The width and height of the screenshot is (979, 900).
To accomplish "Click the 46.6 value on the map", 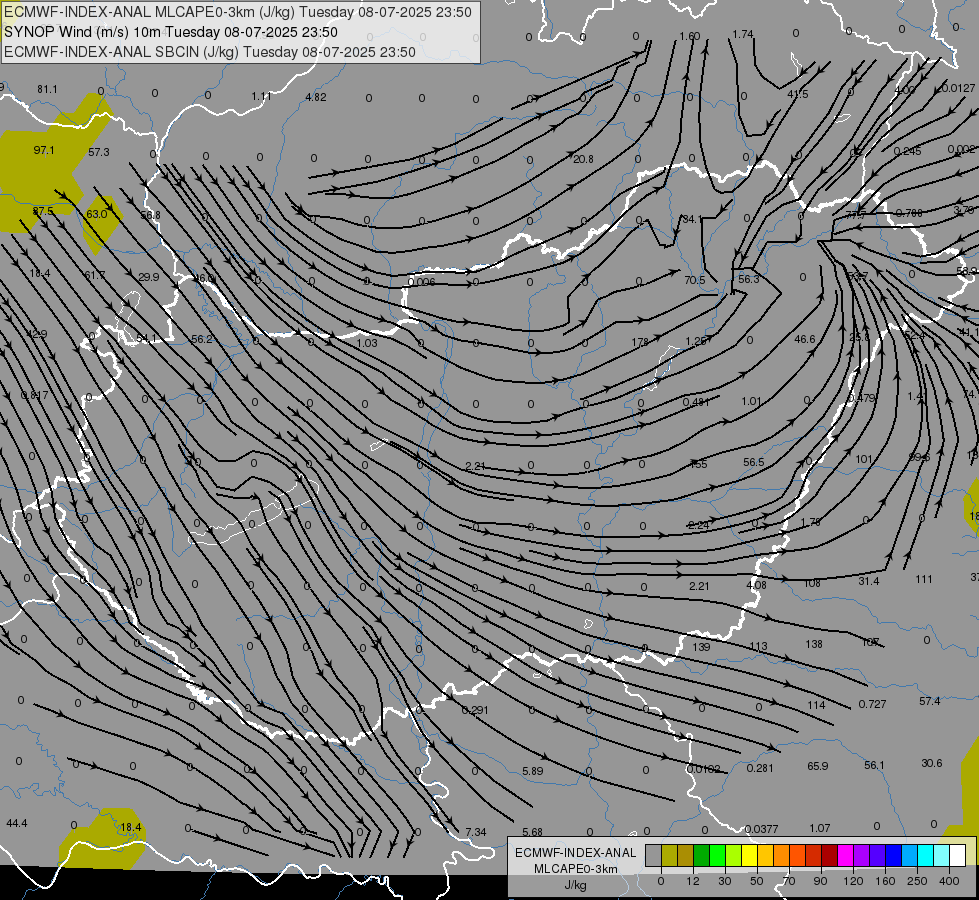I will [x=805, y=339].
